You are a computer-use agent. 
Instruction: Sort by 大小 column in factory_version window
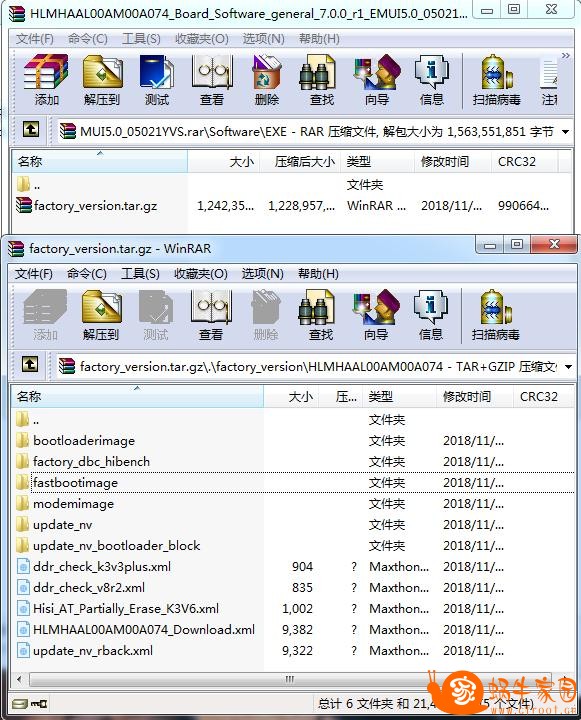tap(291, 397)
